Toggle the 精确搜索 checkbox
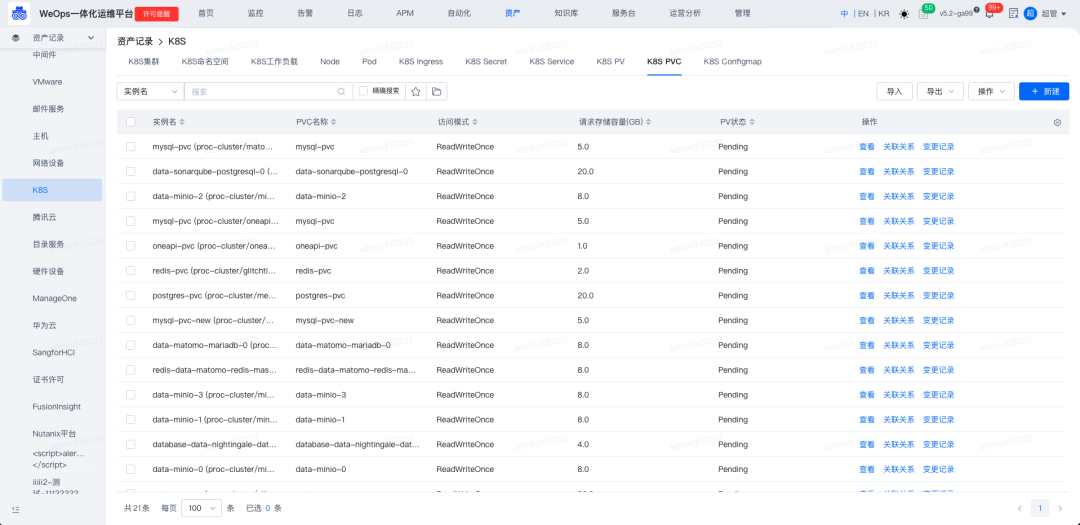Viewport: 1080px width, 525px height. pyautogui.click(x=364, y=91)
